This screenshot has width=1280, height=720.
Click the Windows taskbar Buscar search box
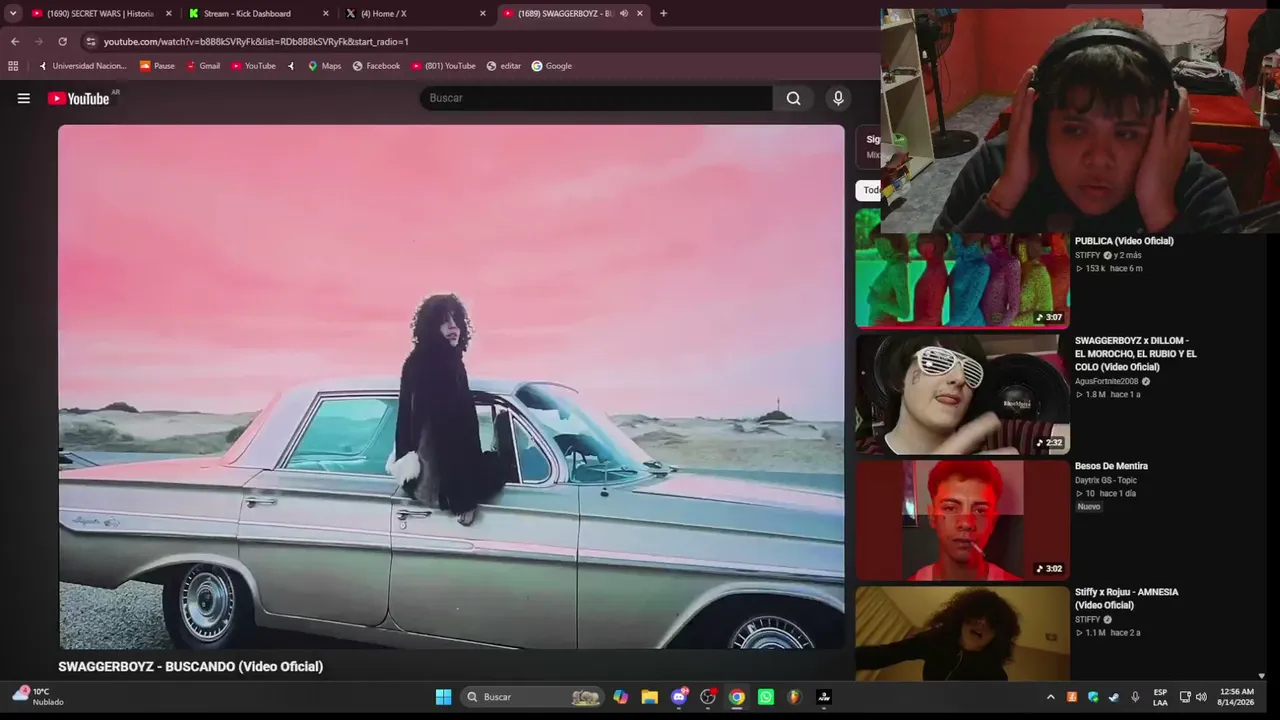534,697
